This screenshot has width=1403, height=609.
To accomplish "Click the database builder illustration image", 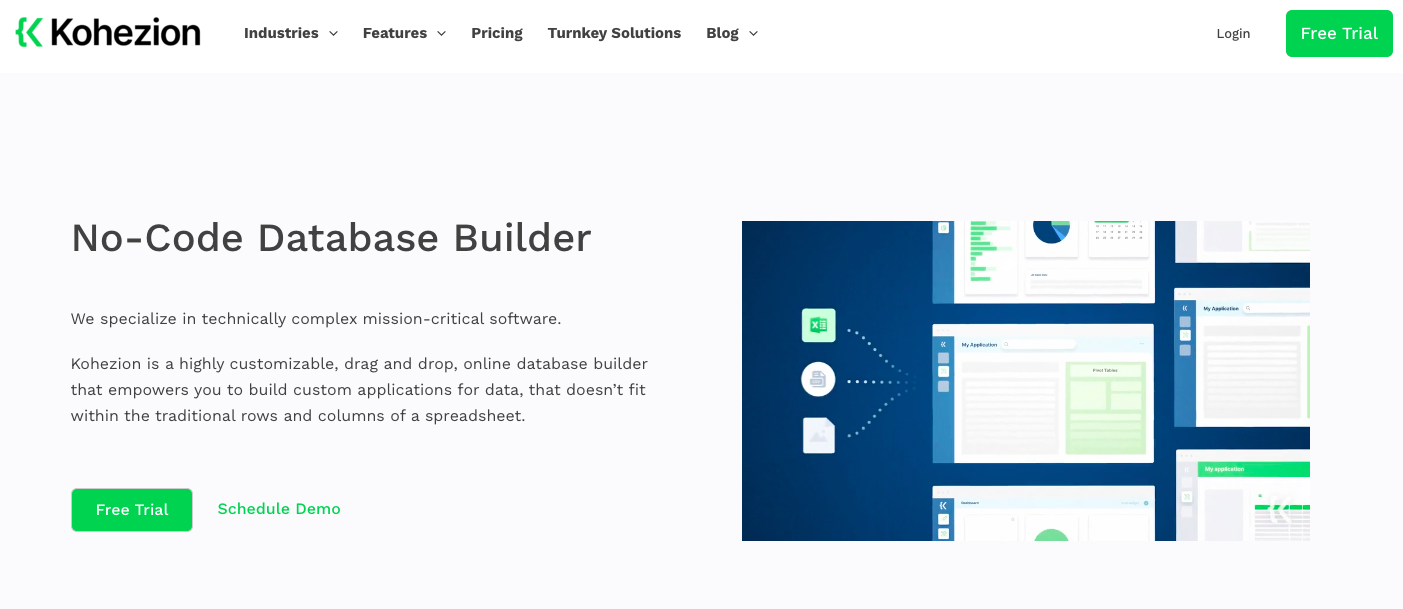I will point(1026,381).
